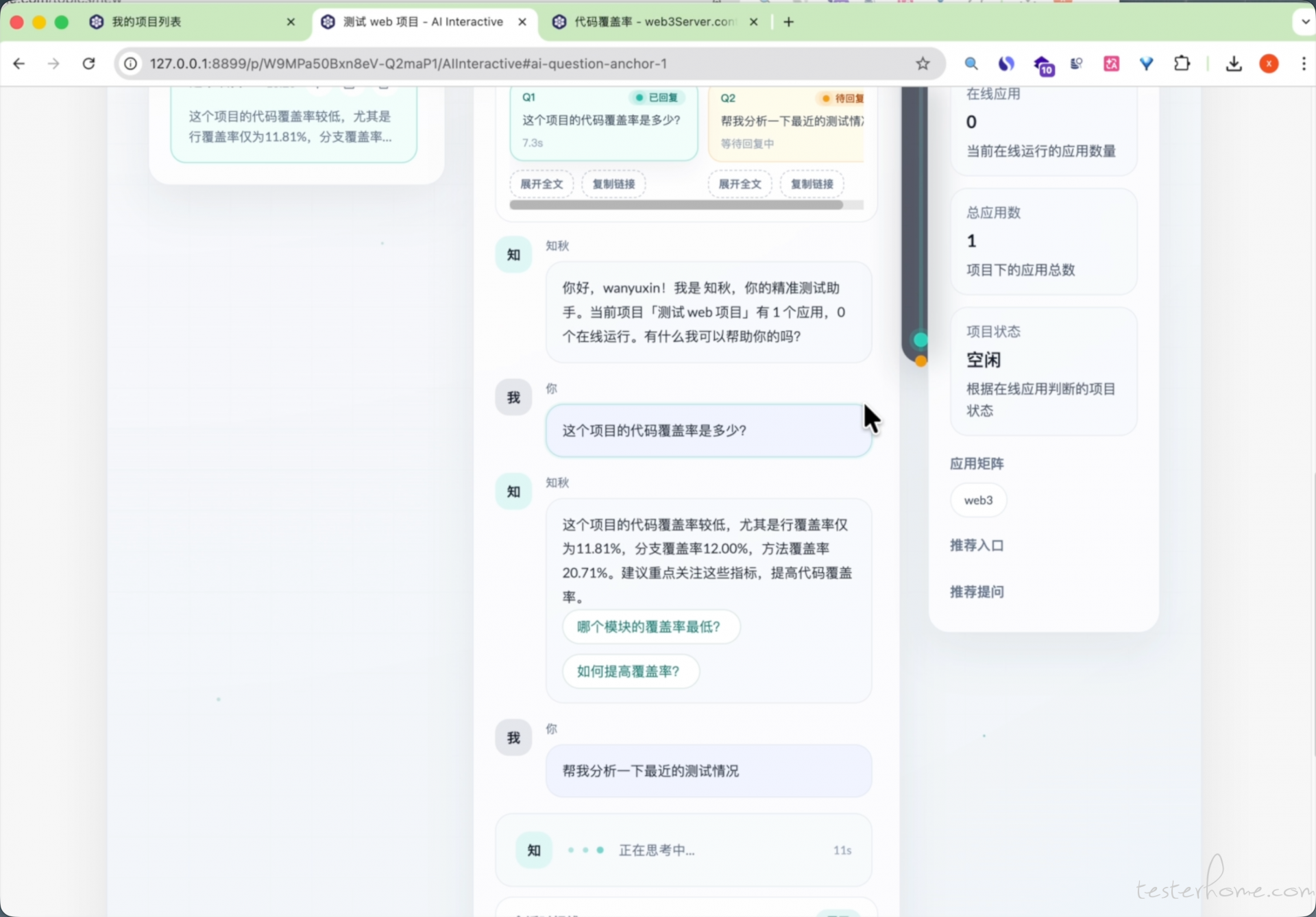Expand full text of Q2 card
1316x917 pixels.
(740, 184)
